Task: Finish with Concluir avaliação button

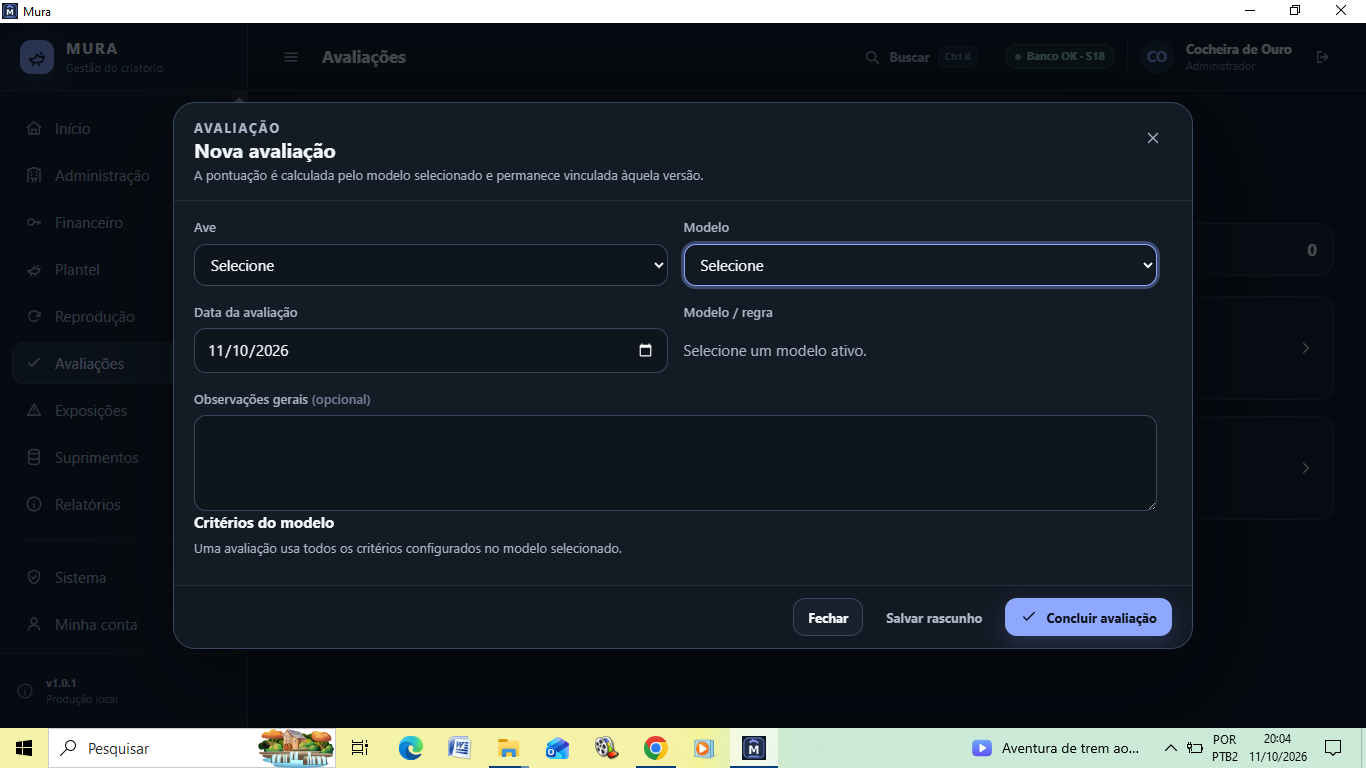Action: point(1088,618)
